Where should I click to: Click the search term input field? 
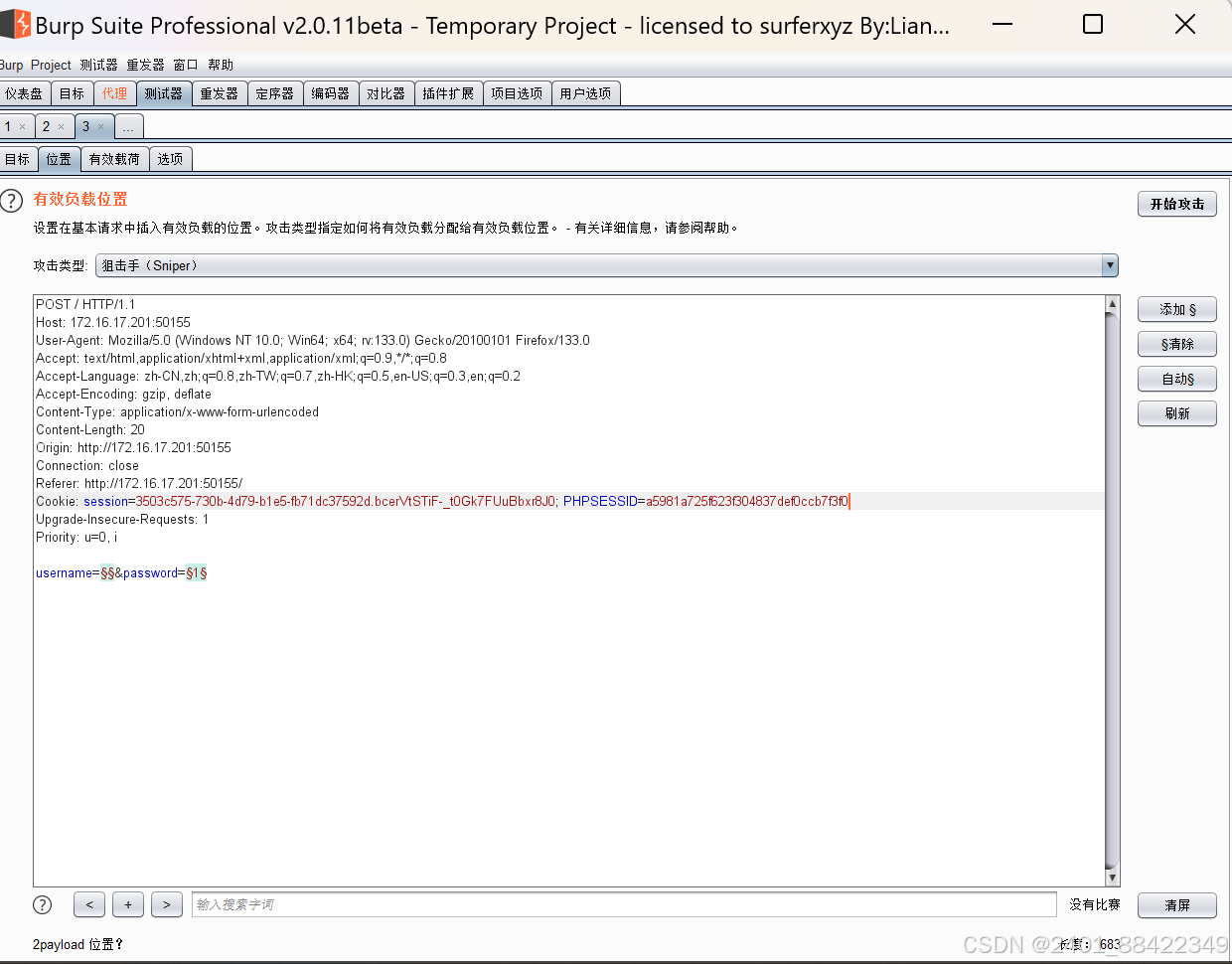point(624,904)
